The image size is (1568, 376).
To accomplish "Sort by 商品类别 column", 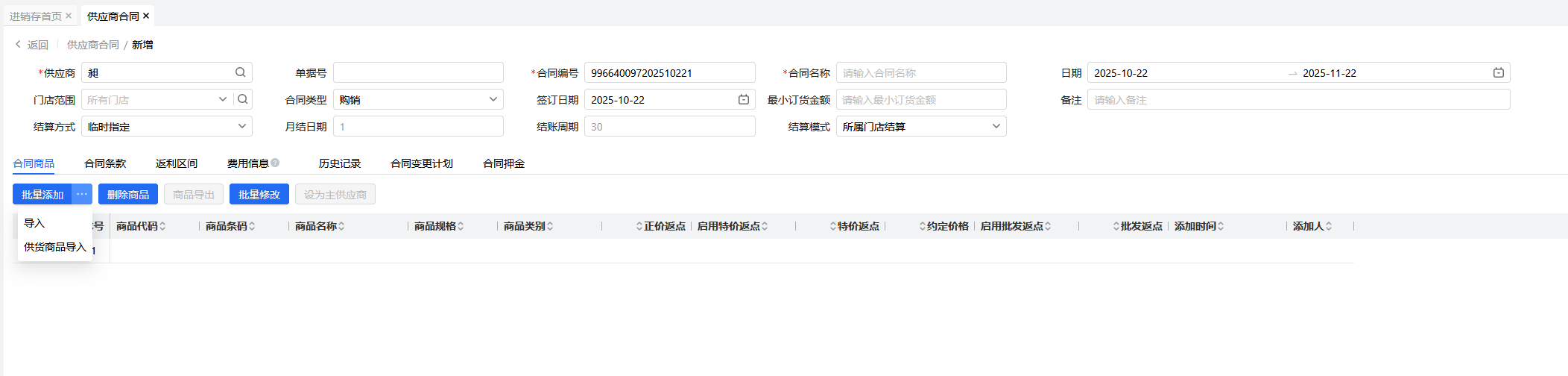I will coord(550,226).
